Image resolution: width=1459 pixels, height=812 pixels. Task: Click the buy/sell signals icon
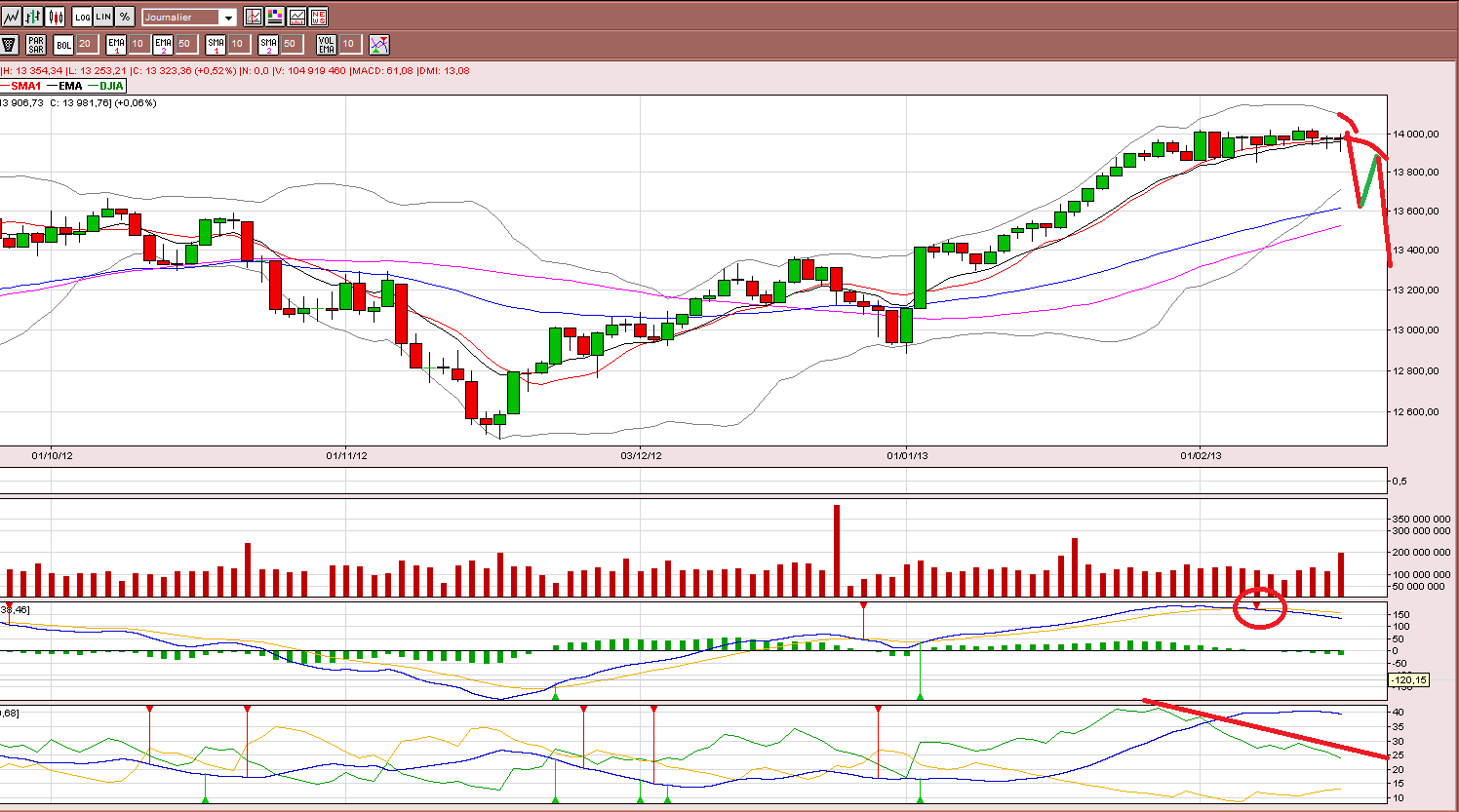(x=379, y=44)
